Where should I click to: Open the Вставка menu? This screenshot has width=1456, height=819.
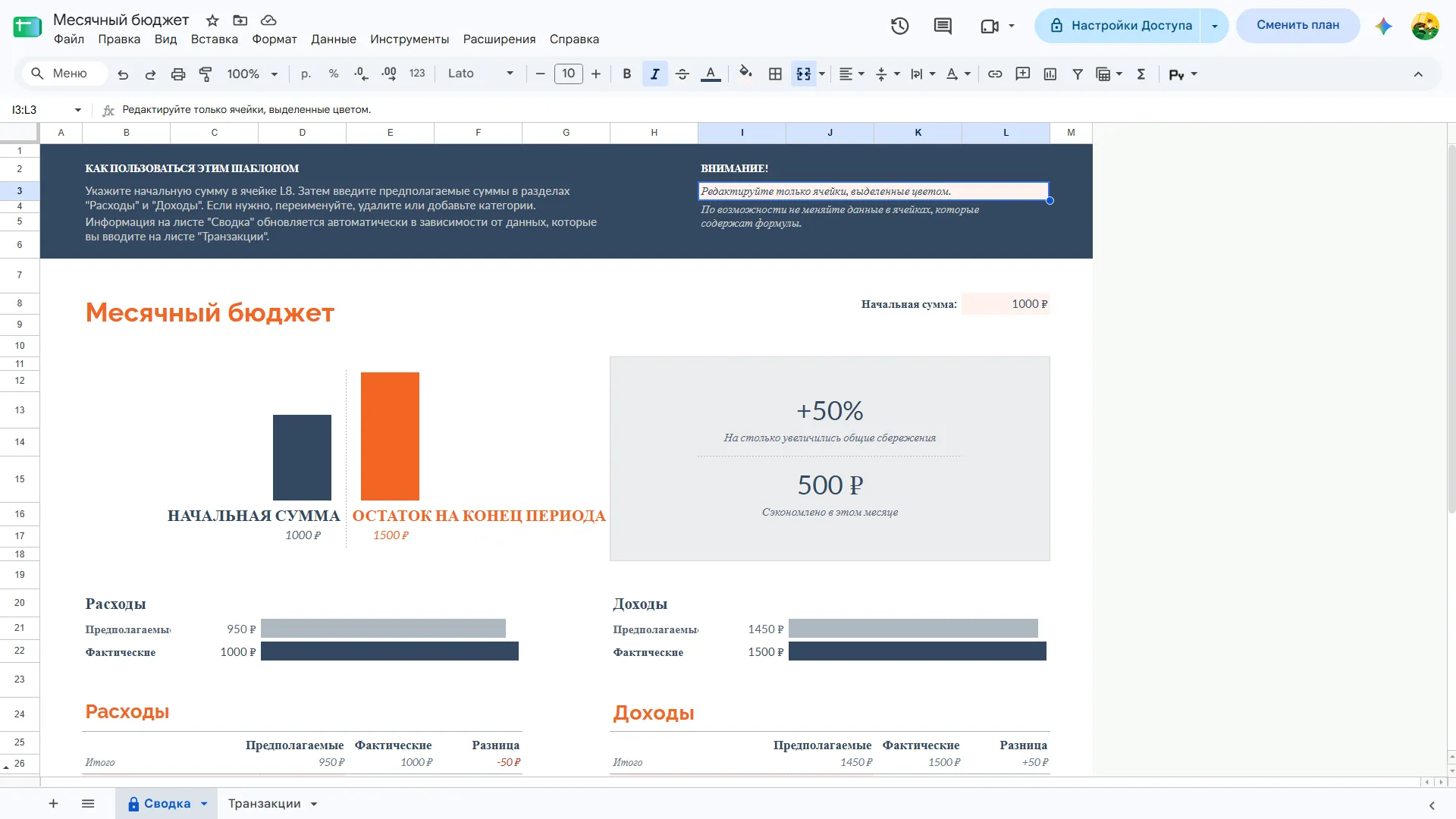click(215, 39)
